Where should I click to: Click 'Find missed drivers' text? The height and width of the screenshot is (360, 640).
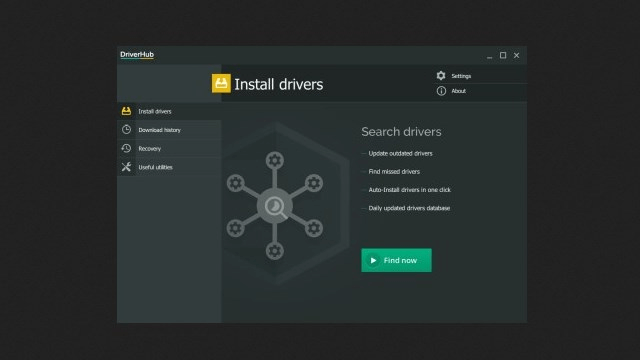(394, 171)
